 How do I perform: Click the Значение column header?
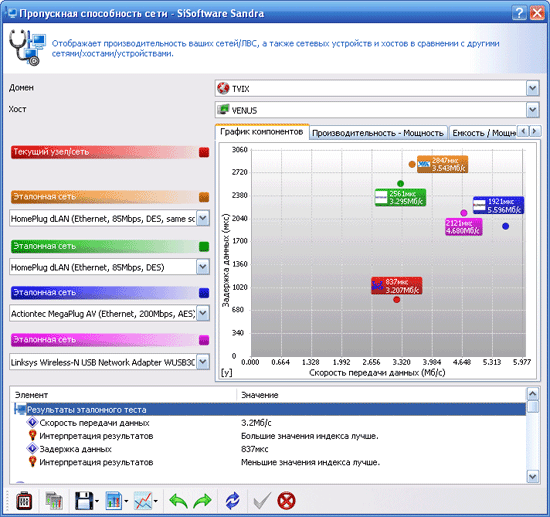(382, 395)
